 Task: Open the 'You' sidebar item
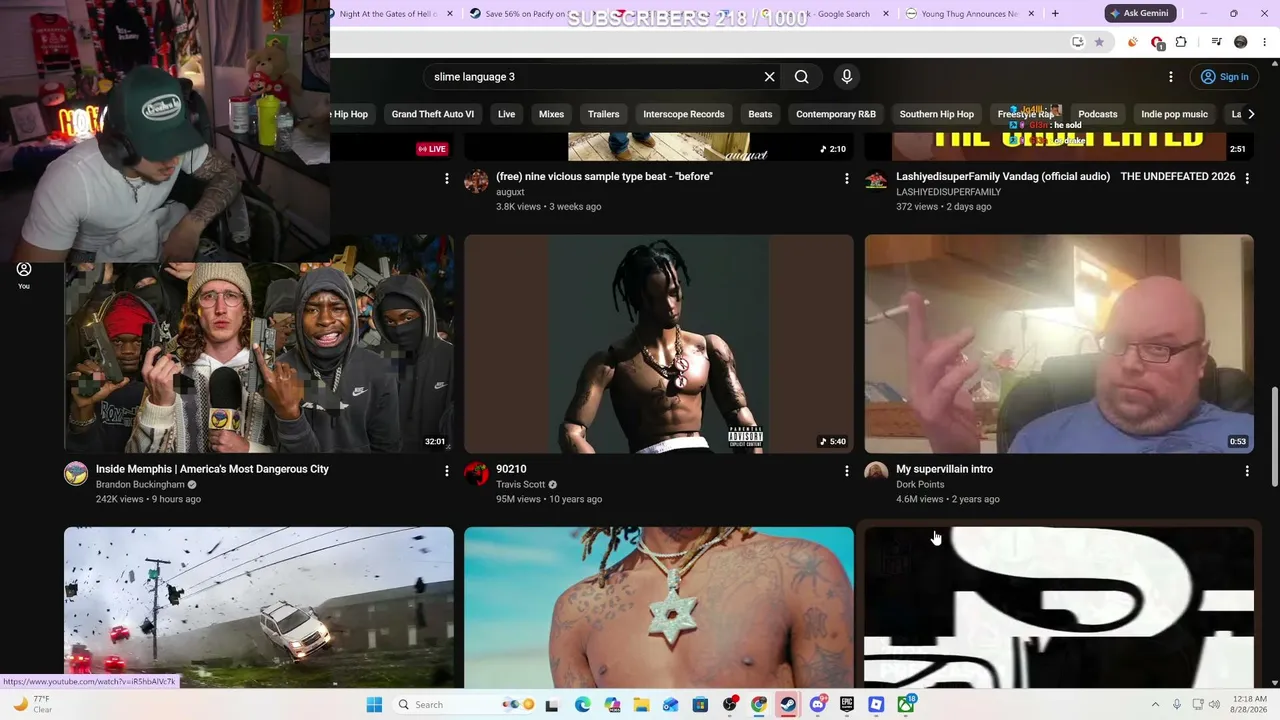pos(24,275)
